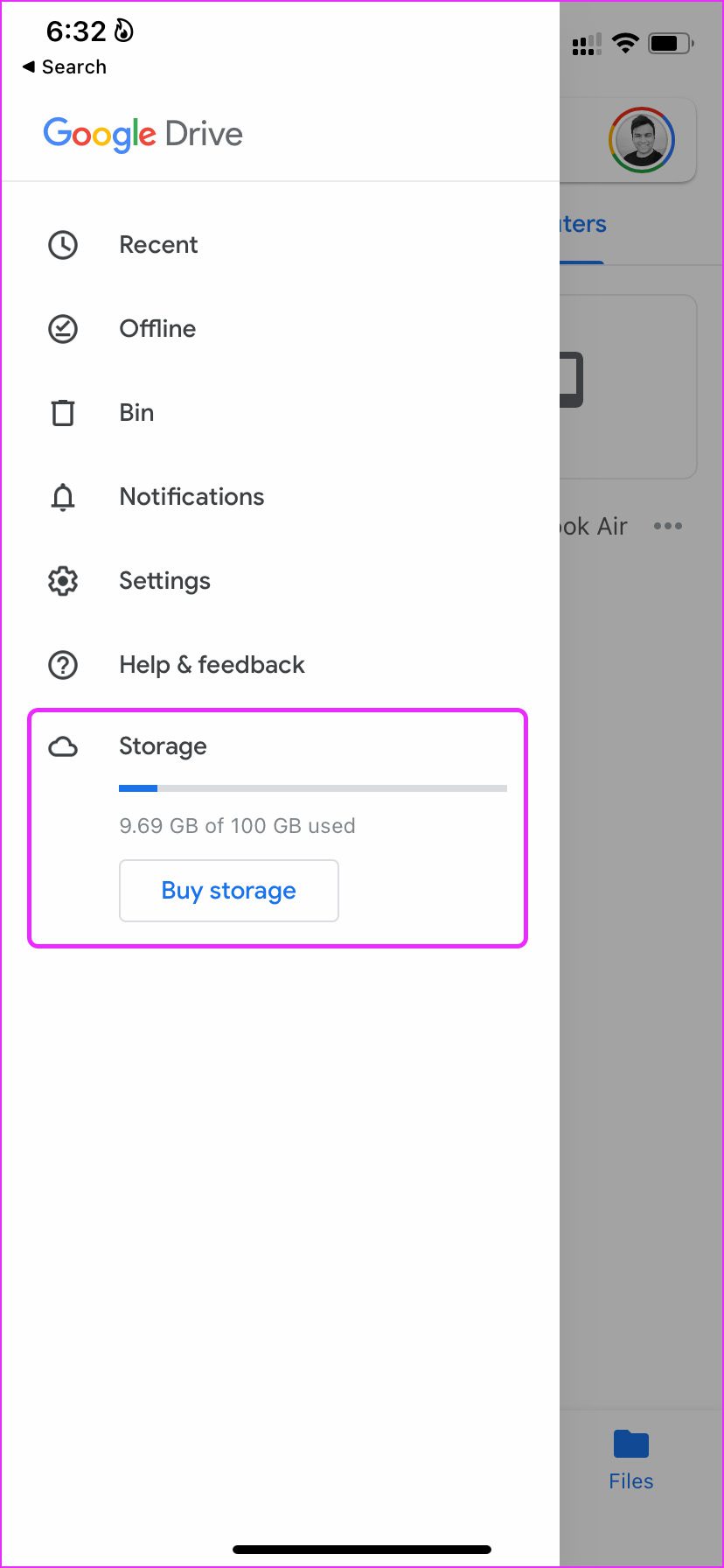
Task: Tap the Storage cloud icon
Action: pos(63,747)
